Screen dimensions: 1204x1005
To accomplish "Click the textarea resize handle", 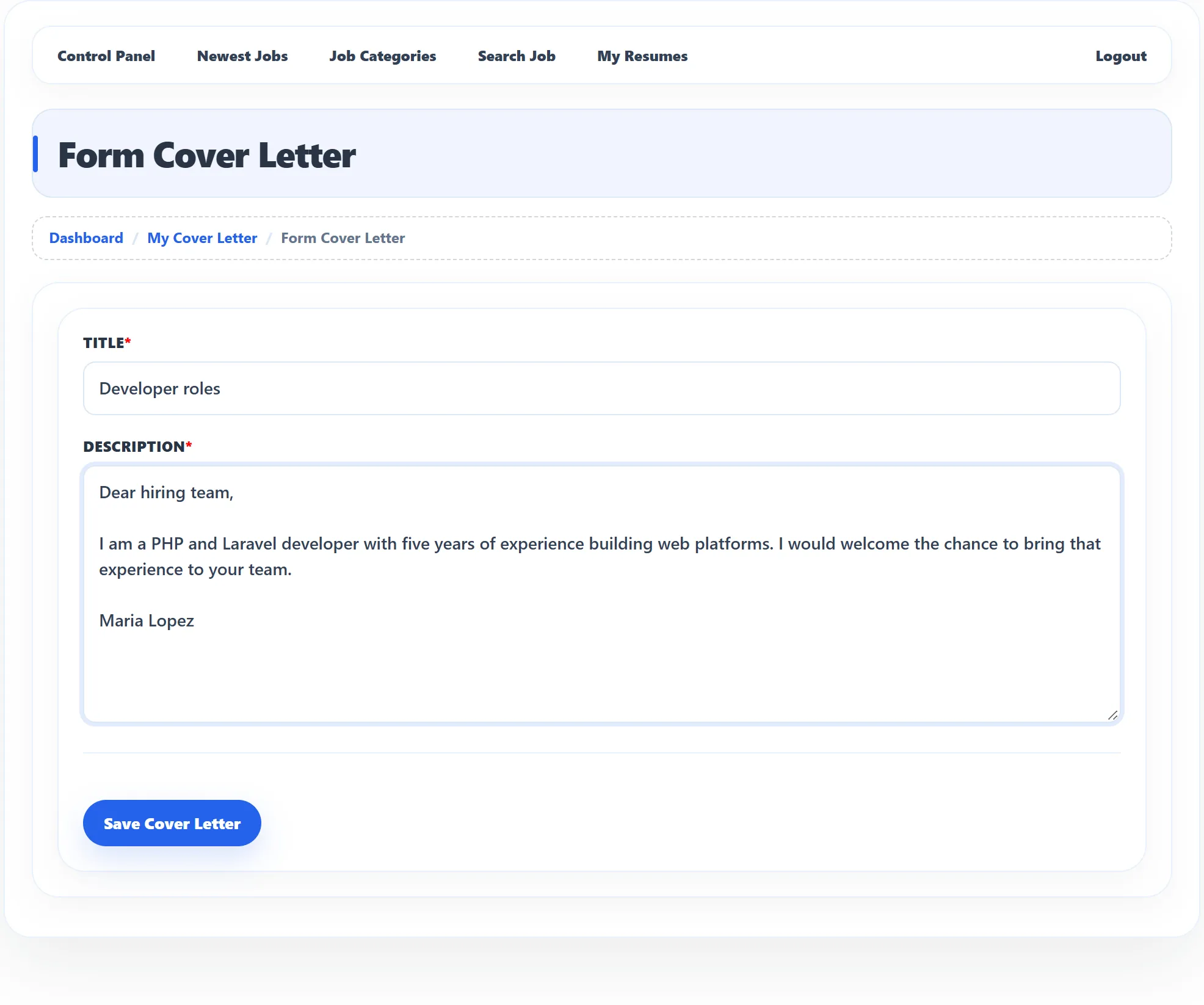I will [x=1112, y=715].
